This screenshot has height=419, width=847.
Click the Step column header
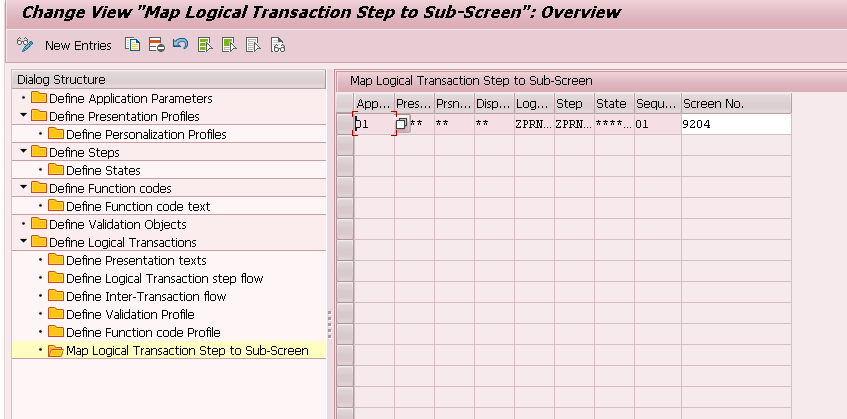(574, 103)
